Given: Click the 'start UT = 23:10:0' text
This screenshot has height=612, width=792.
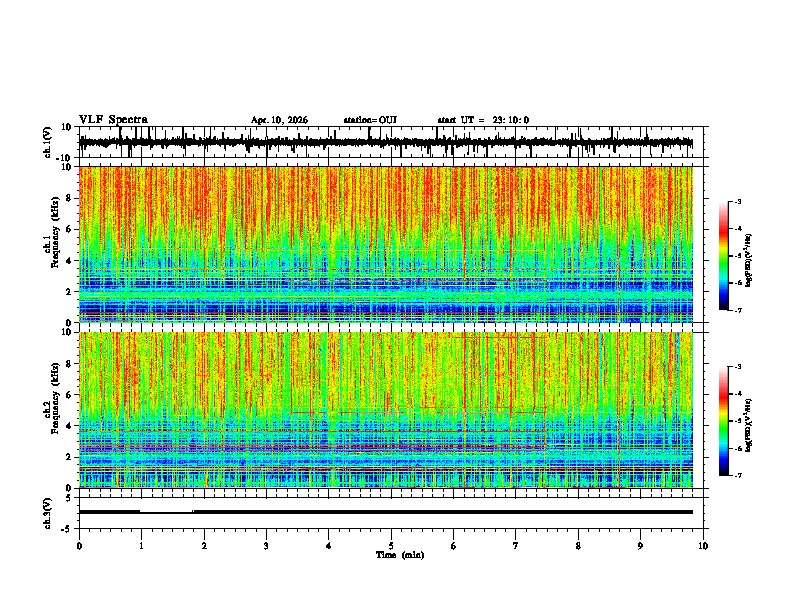Looking at the screenshot, I should [x=483, y=120].
